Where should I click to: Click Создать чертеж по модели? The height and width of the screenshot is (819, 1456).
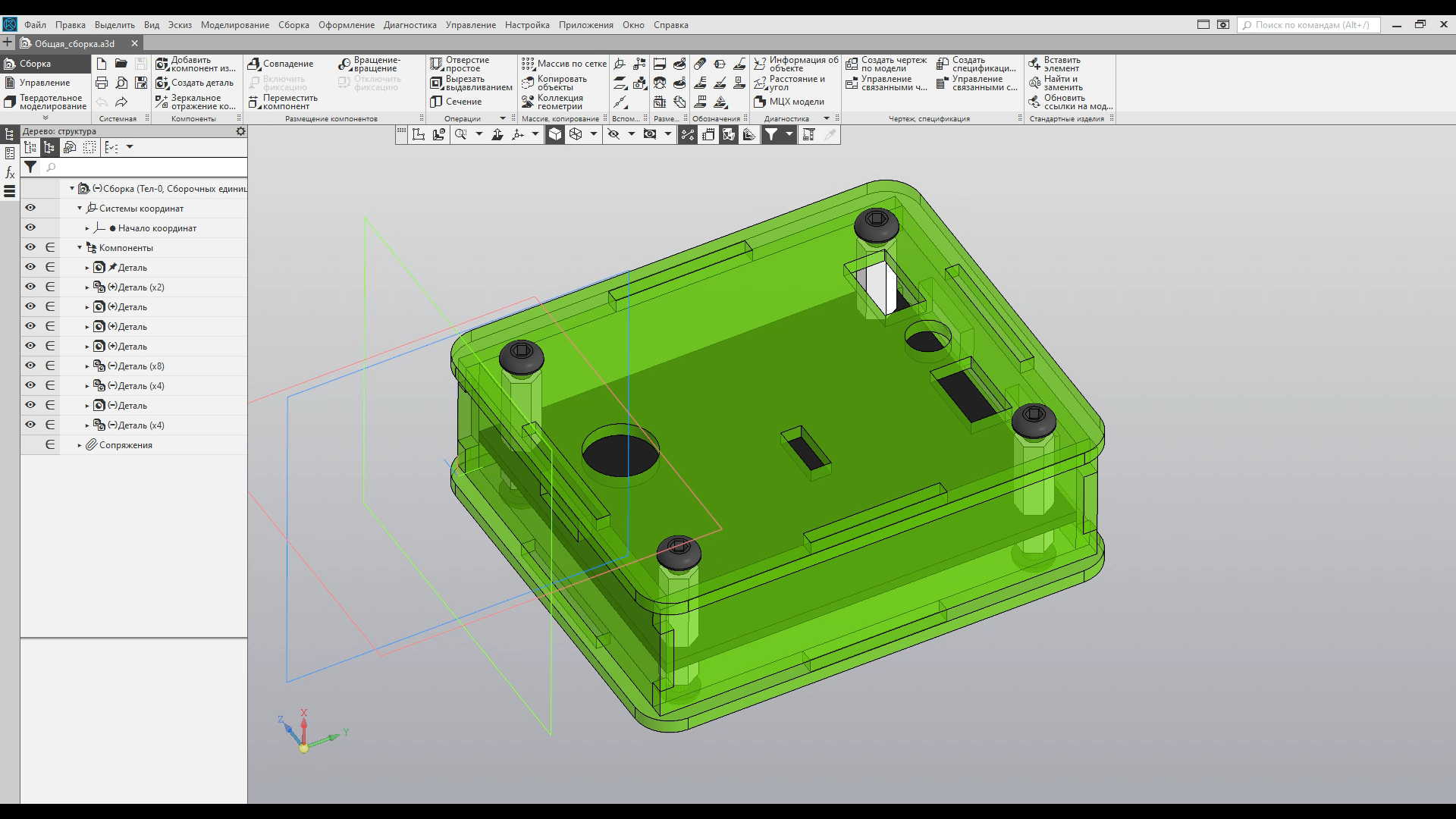point(886,64)
